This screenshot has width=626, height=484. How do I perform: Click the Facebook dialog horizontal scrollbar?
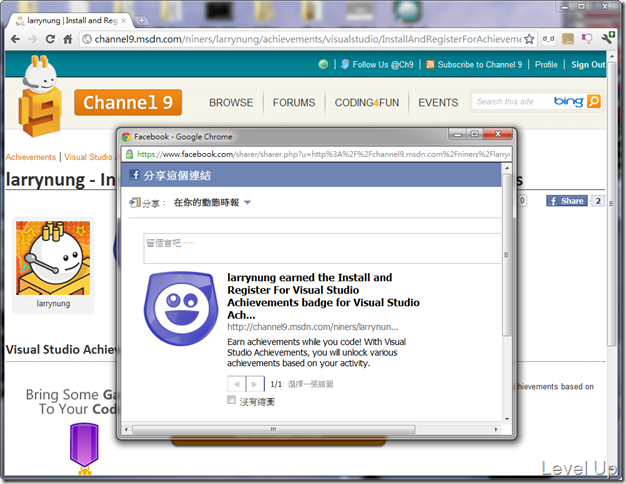[273, 430]
